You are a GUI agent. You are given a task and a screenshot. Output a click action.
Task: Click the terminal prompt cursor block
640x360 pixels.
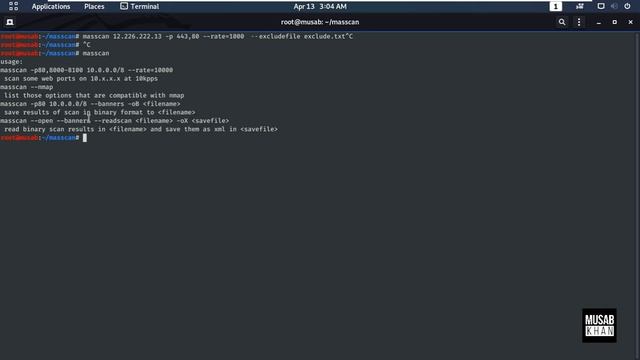85,138
